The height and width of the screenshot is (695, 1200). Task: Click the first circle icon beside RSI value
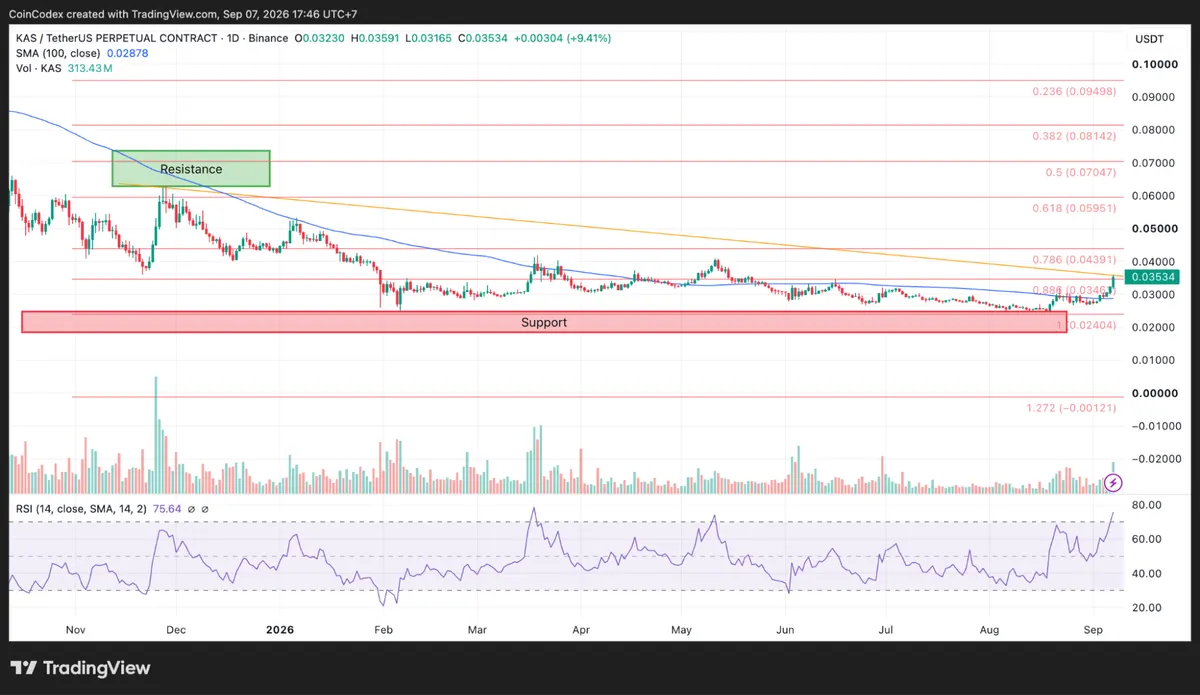[x=192, y=509]
